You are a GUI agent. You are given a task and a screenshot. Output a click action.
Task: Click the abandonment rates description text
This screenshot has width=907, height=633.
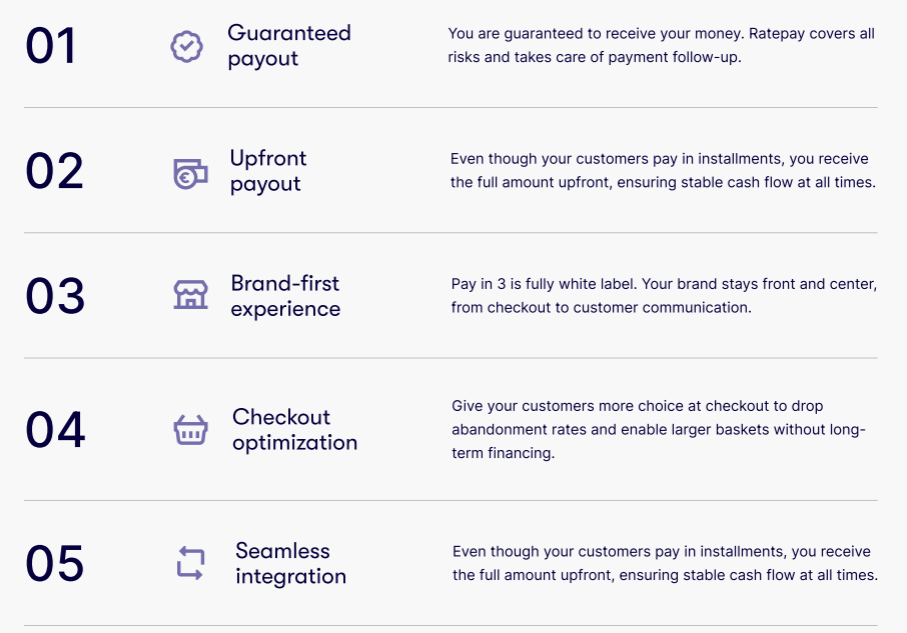(658, 430)
